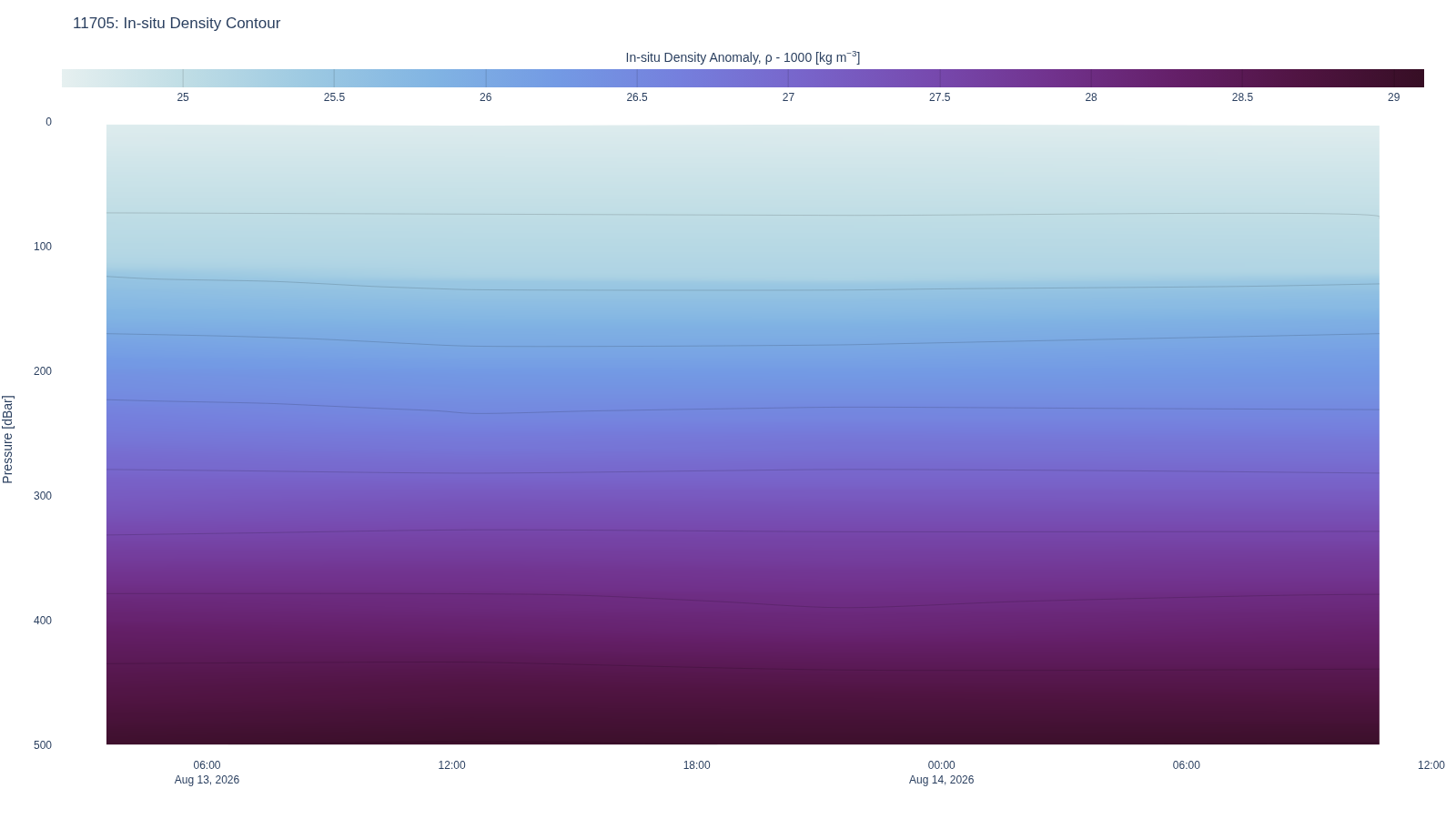Click the colorbar at the 27.5 tick mark

(x=940, y=78)
